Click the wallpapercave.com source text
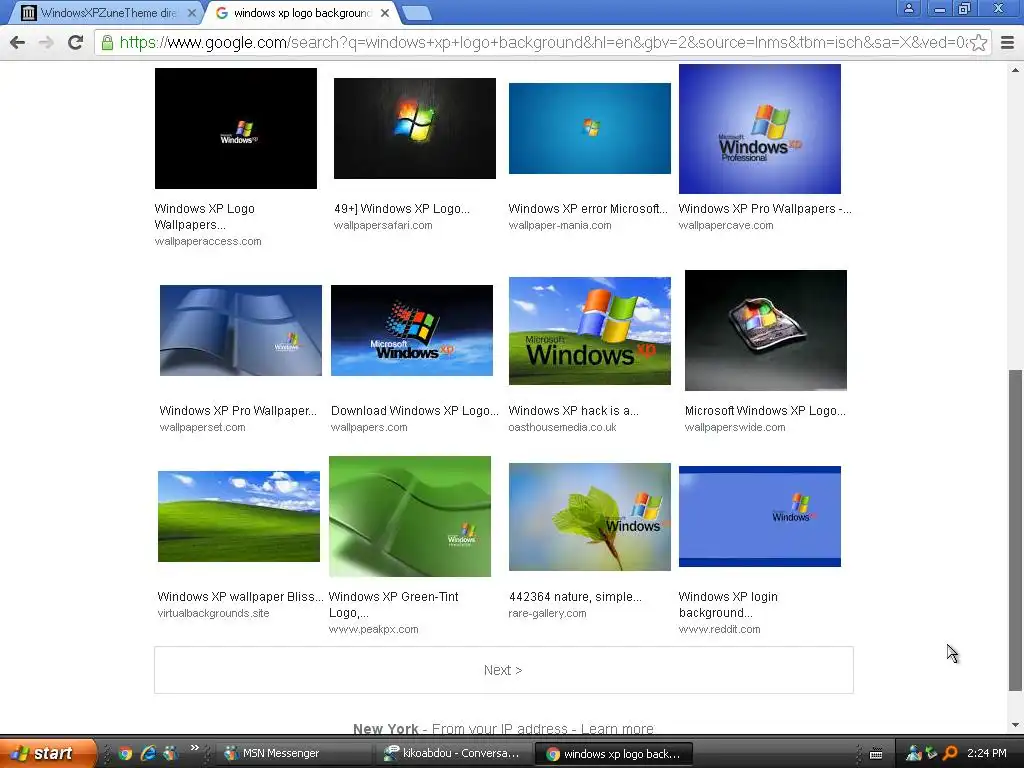The width and height of the screenshot is (1024, 768). coord(726,225)
